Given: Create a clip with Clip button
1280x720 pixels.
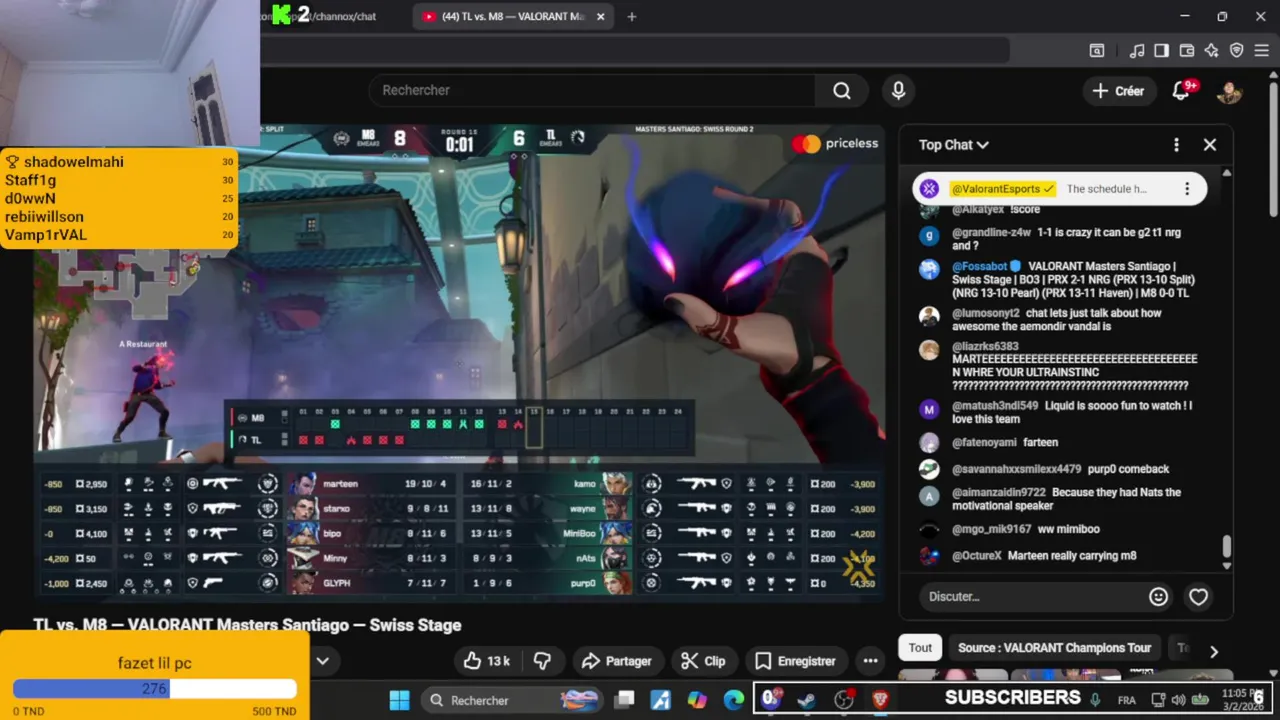Looking at the screenshot, I should [703, 661].
